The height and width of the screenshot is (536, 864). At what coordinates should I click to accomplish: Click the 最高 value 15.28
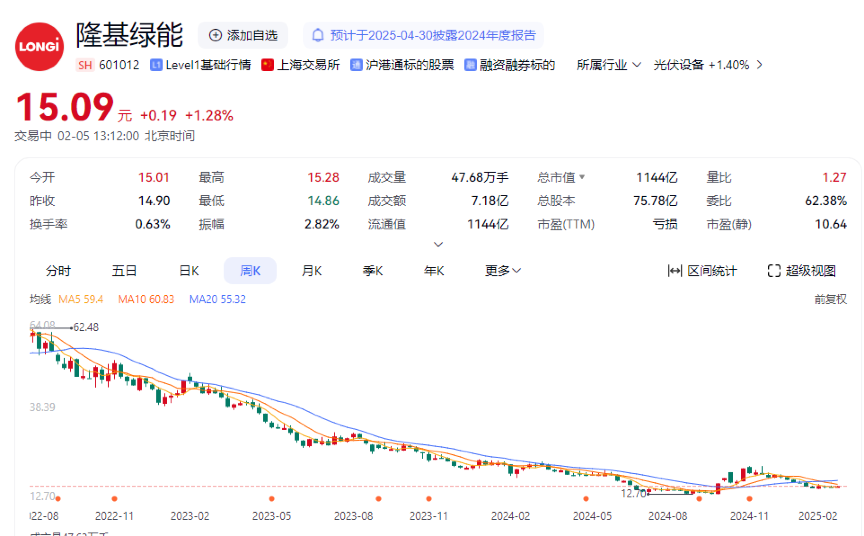(323, 177)
